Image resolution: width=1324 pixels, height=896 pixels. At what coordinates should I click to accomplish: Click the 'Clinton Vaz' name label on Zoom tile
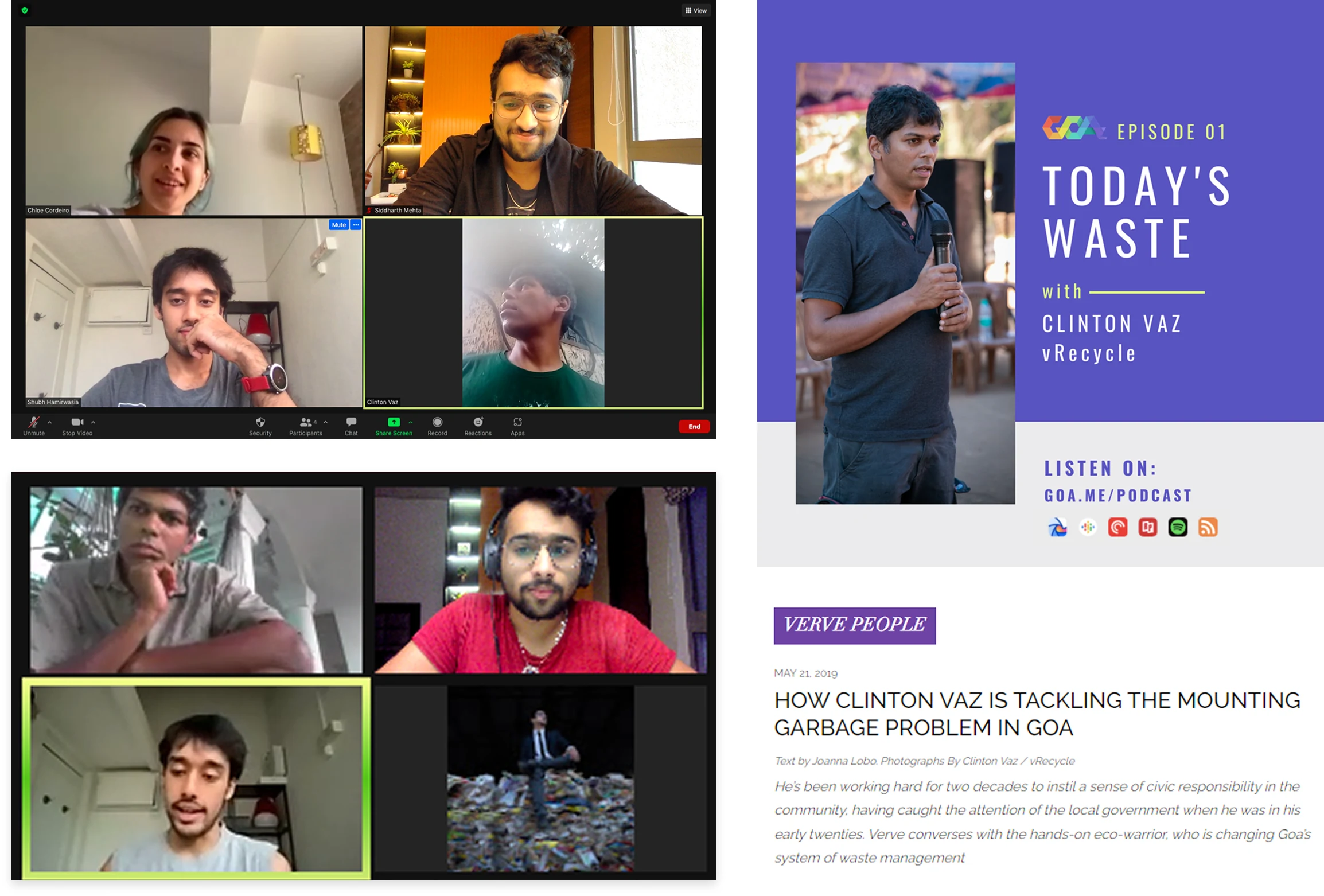click(383, 402)
